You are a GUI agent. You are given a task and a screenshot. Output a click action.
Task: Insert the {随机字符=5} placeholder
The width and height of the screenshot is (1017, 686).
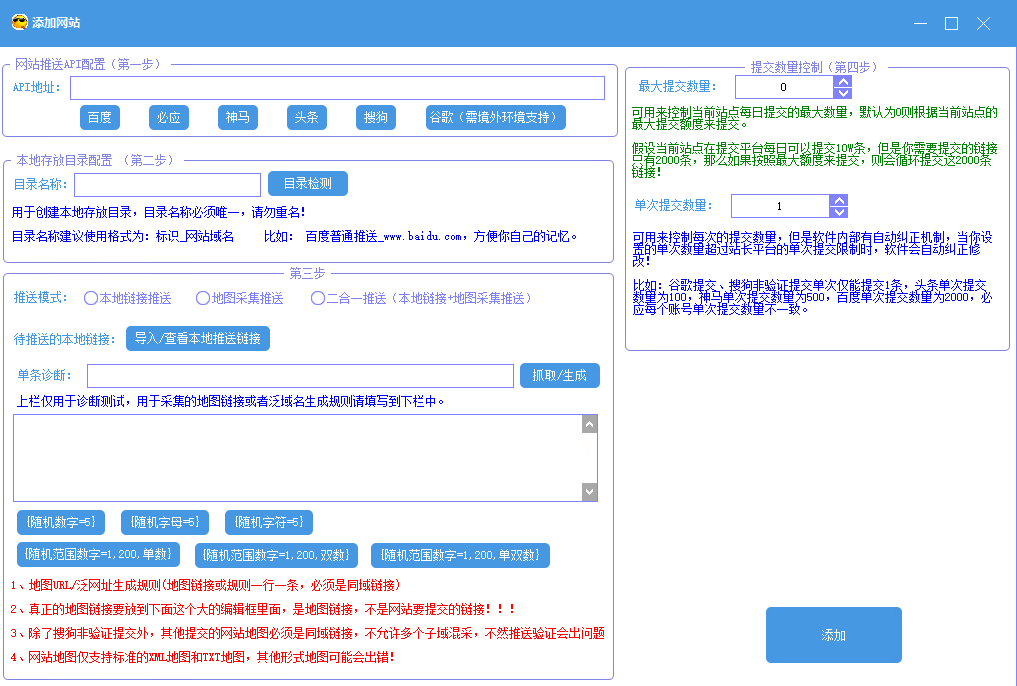pos(269,523)
